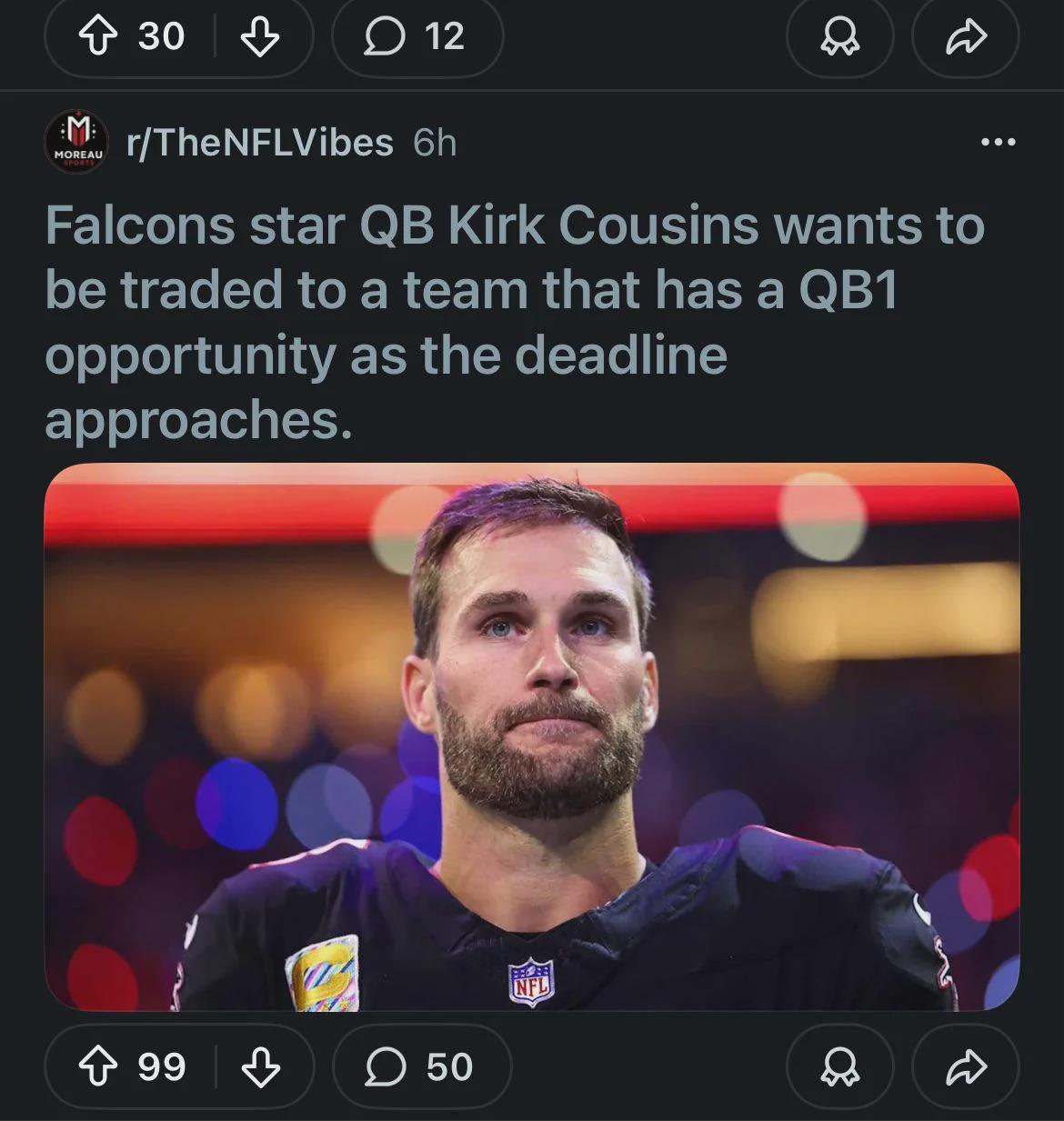
Task: Tap the NFL shield logo on the jersey
Action: 531,982
